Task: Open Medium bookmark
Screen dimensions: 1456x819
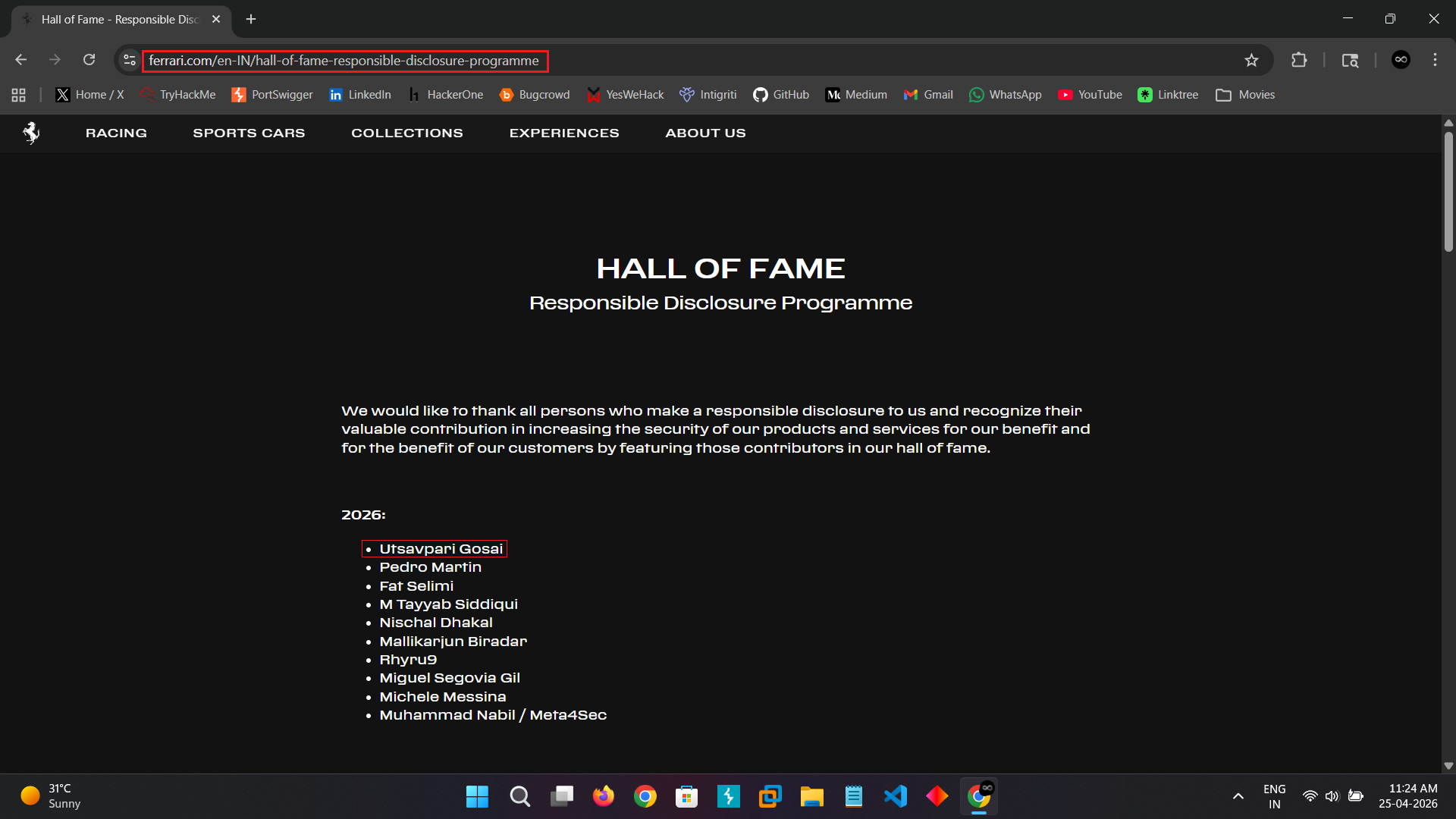Action: (x=856, y=95)
